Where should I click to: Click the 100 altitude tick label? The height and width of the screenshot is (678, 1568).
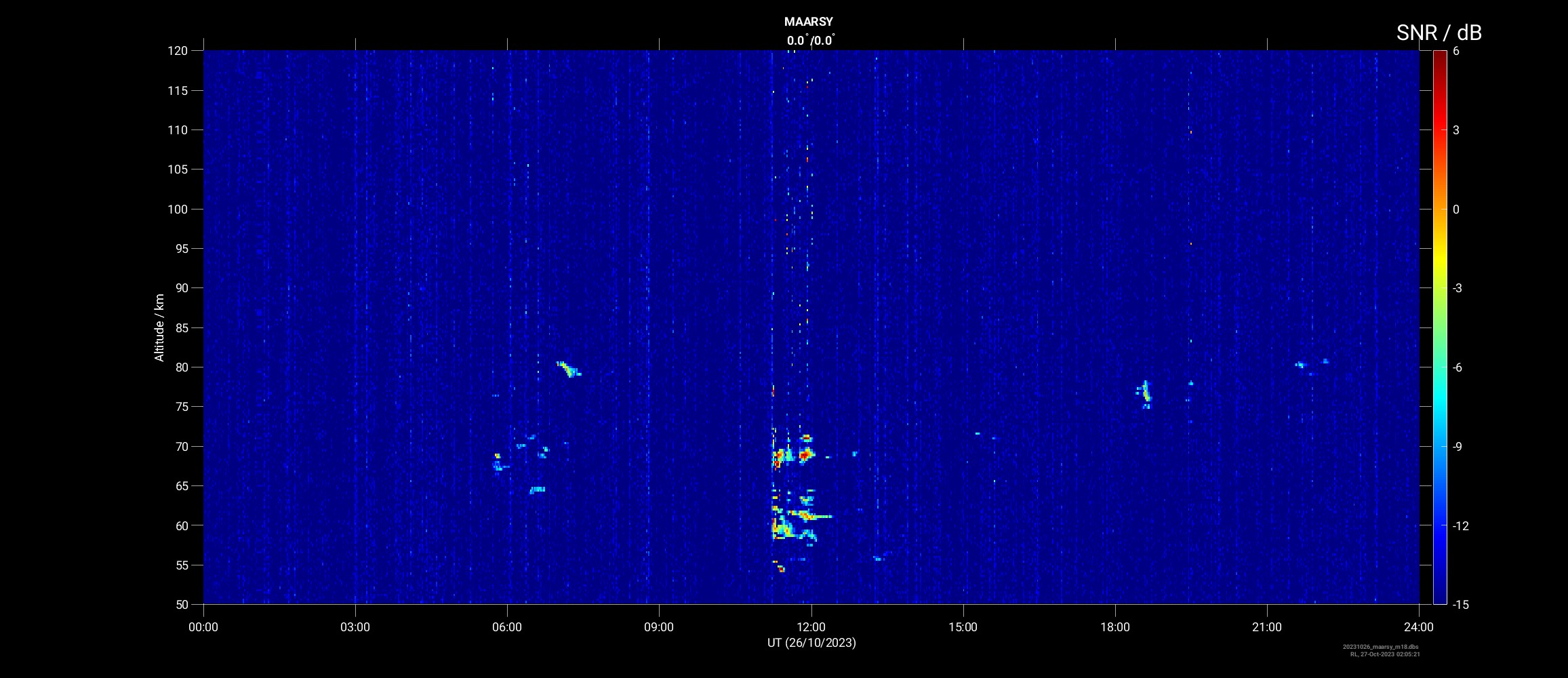pos(178,209)
